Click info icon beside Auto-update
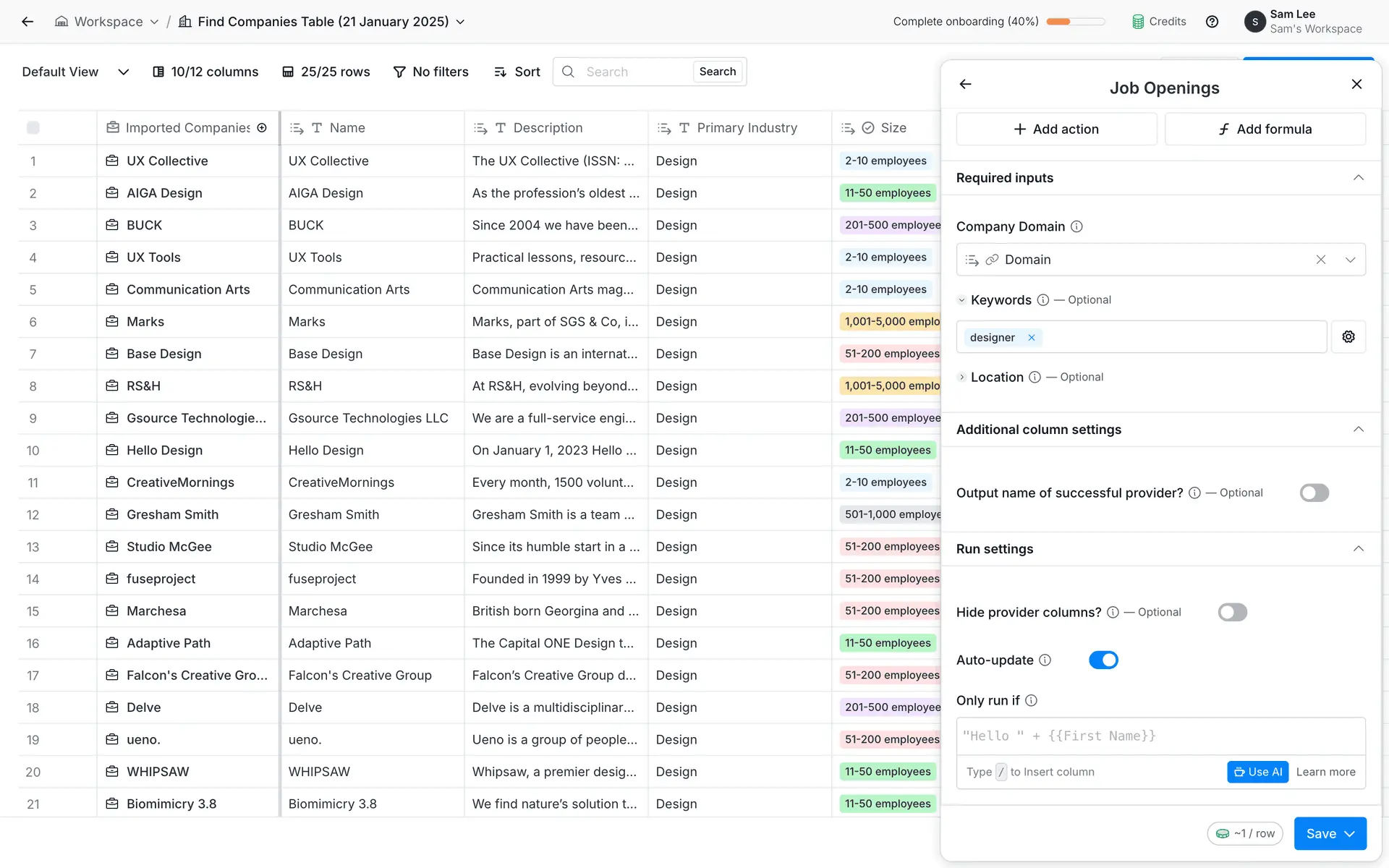The image size is (1389, 868). tap(1045, 660)
